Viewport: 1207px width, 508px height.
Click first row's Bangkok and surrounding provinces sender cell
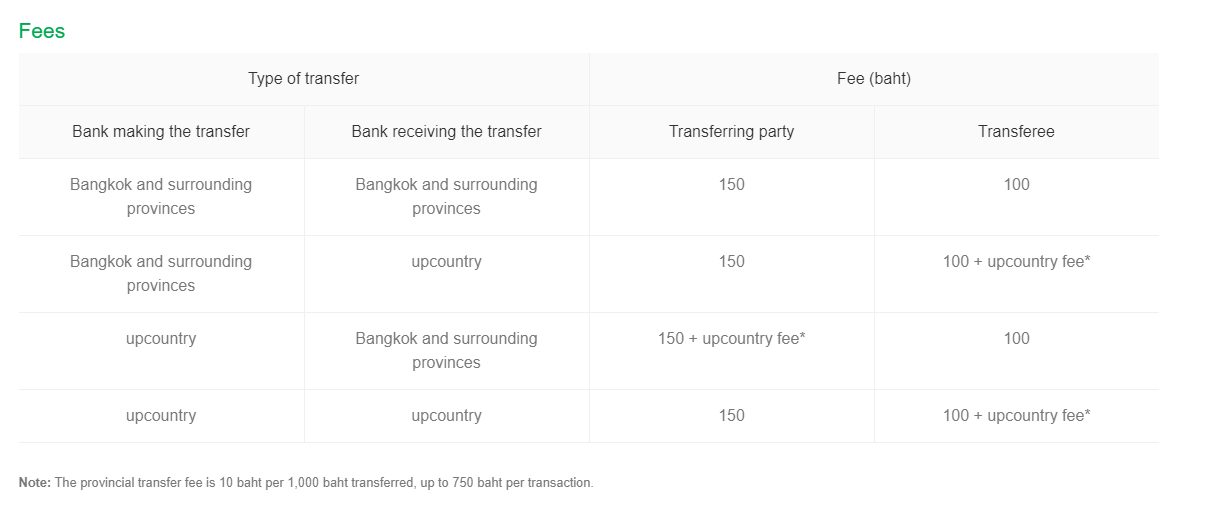[161, 197]
